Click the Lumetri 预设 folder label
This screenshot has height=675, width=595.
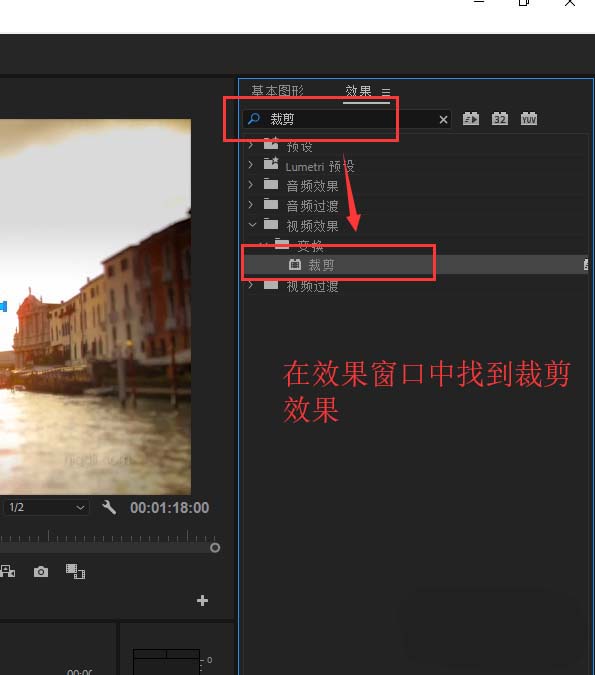320,166
